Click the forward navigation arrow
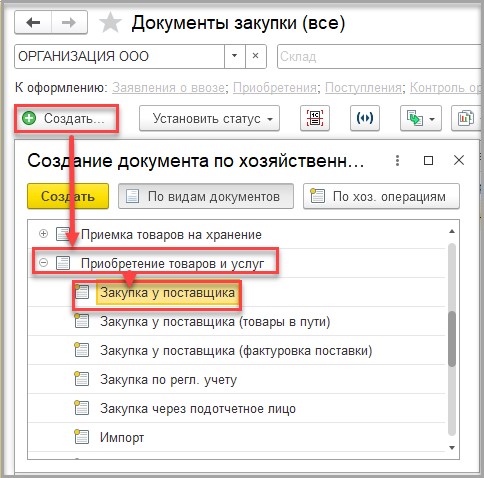 click(x=69, y=23)
